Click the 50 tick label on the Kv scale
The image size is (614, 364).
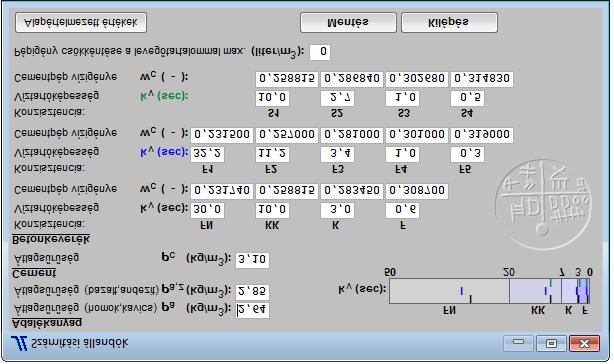click(x=390, y=272)
